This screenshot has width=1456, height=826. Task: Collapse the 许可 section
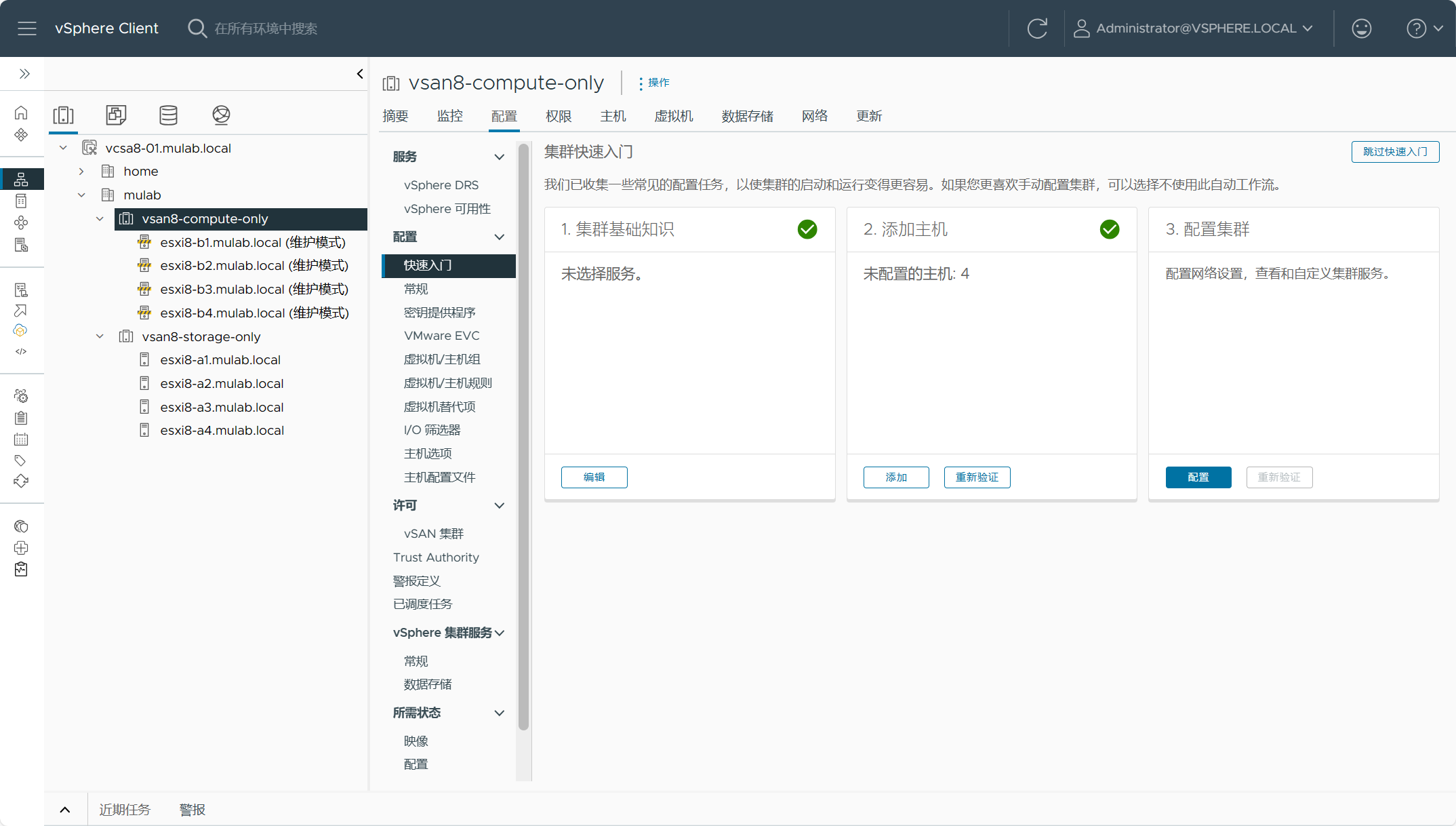[500, 506]
